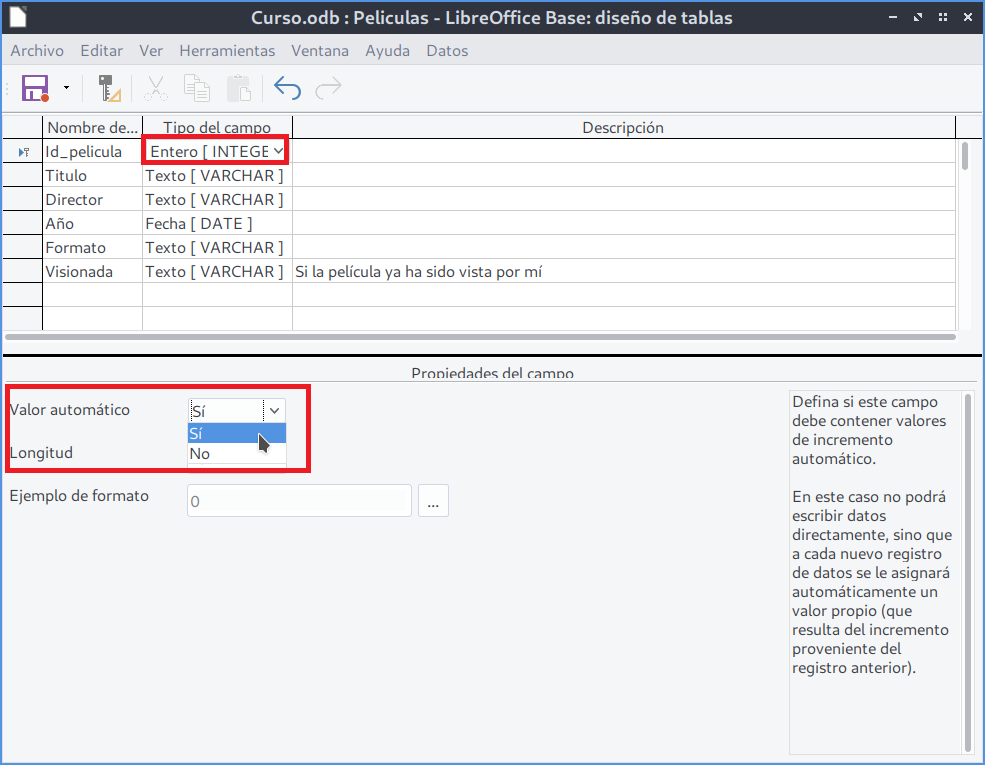Screen dimensions: 985x765
Task: Open the Archivo menu
Action: (x=37, y=51)
